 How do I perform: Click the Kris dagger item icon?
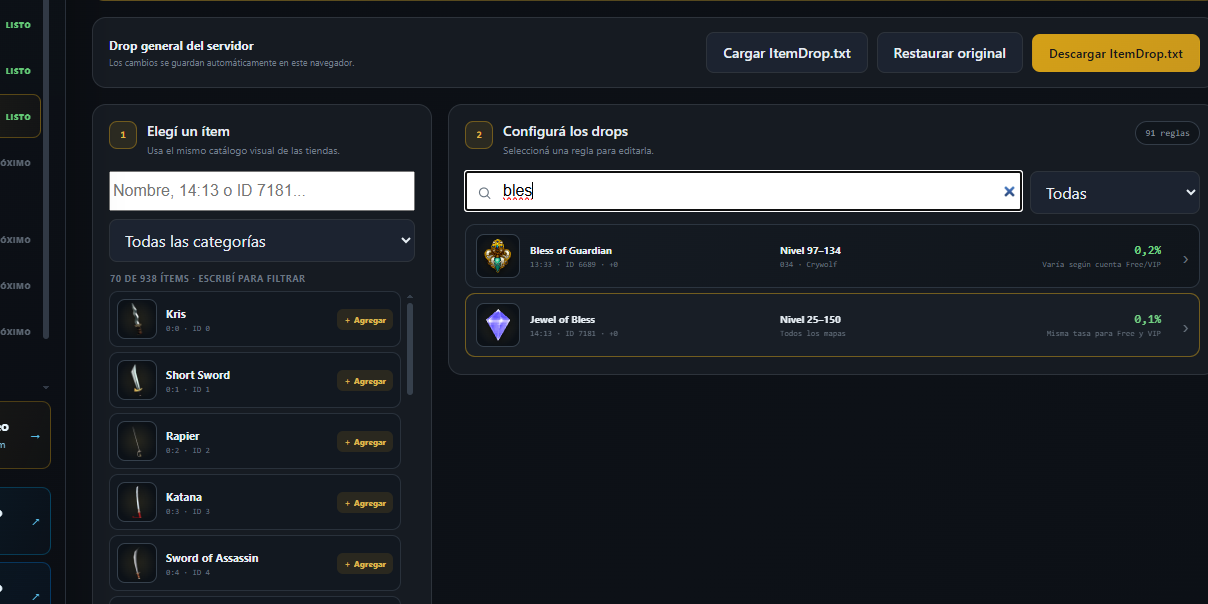(x=137, y=319)
